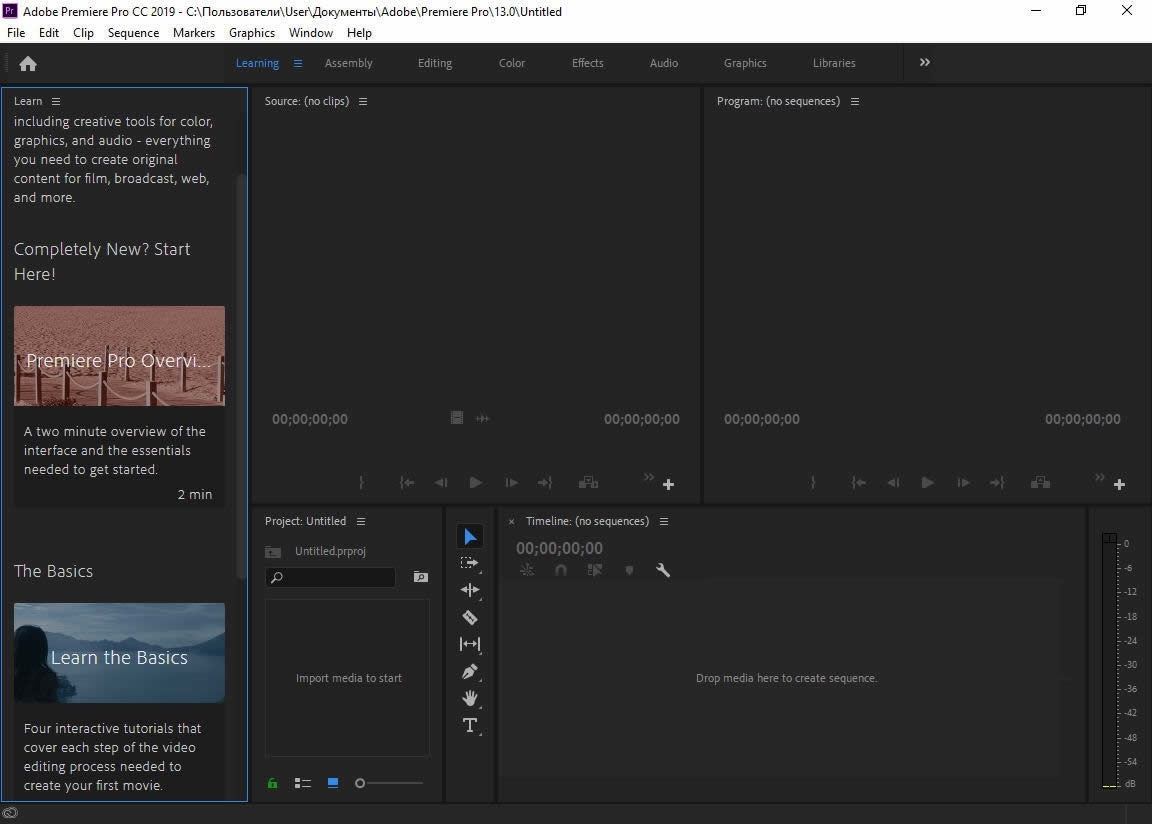Expand Source monitor transport overflow chevron
Image resolution: width=1152 pixels, height=824 pixels.
coord(649,477)
